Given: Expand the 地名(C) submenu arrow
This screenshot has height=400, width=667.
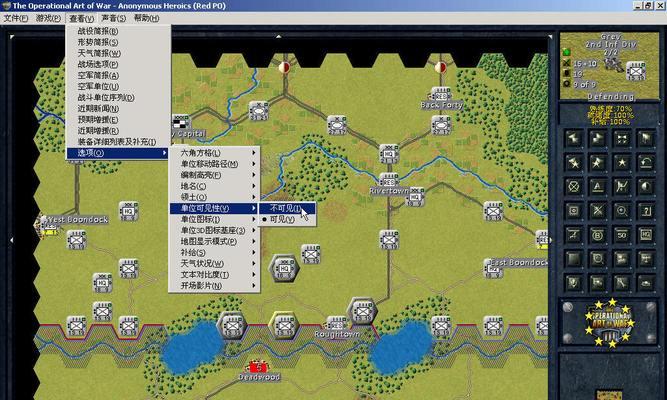Looking at the screenshot, I should coord(254,186).
